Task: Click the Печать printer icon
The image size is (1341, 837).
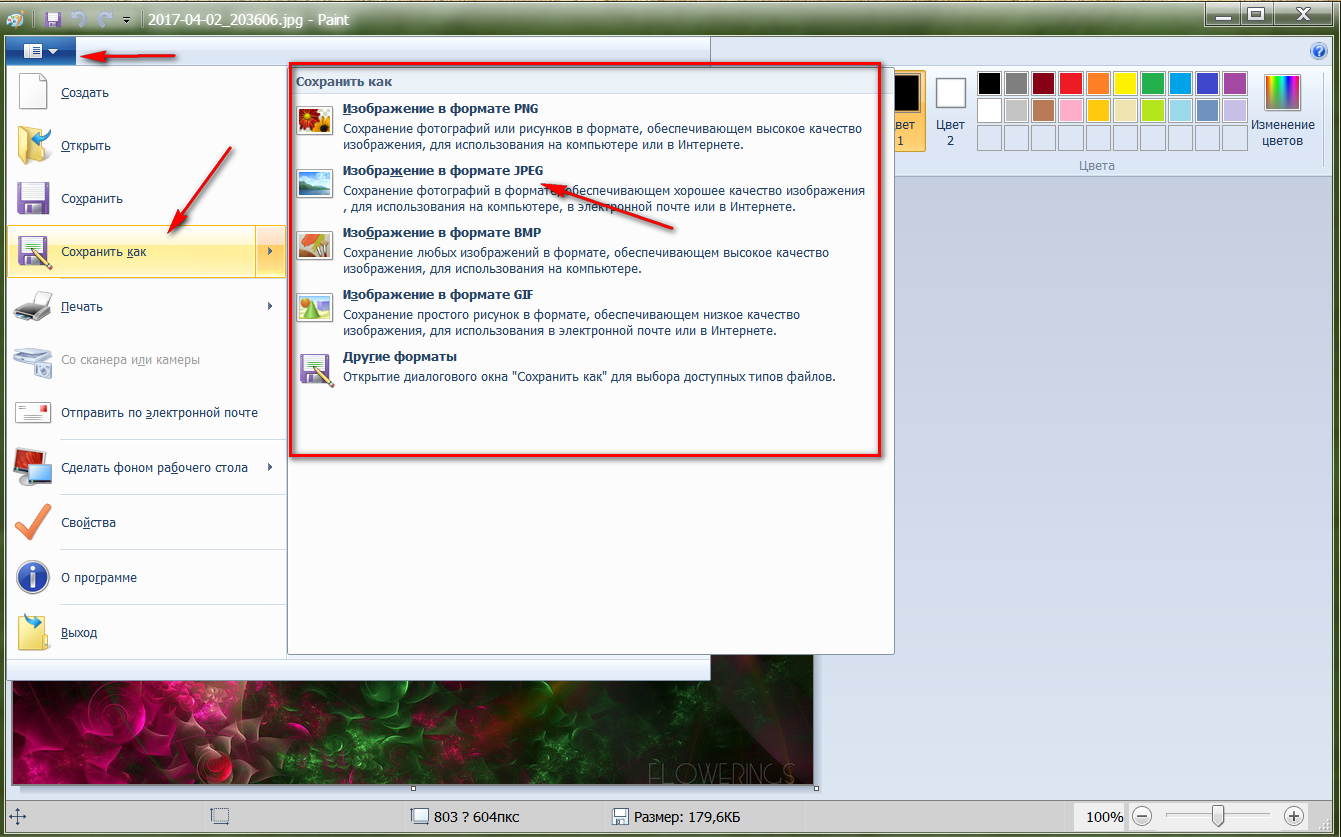Action: coord(33,306)
